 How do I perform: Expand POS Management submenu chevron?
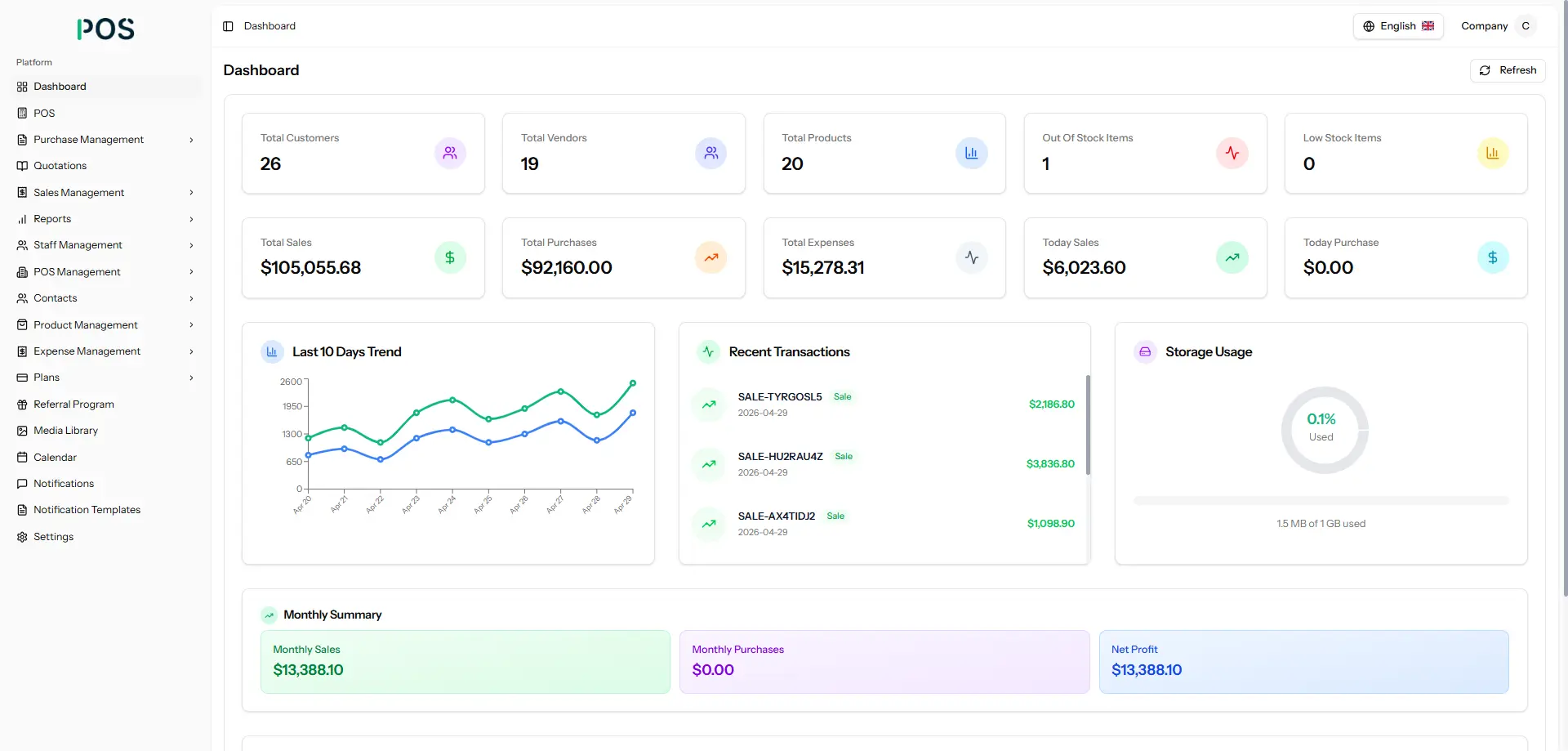(x=192, y=272)
